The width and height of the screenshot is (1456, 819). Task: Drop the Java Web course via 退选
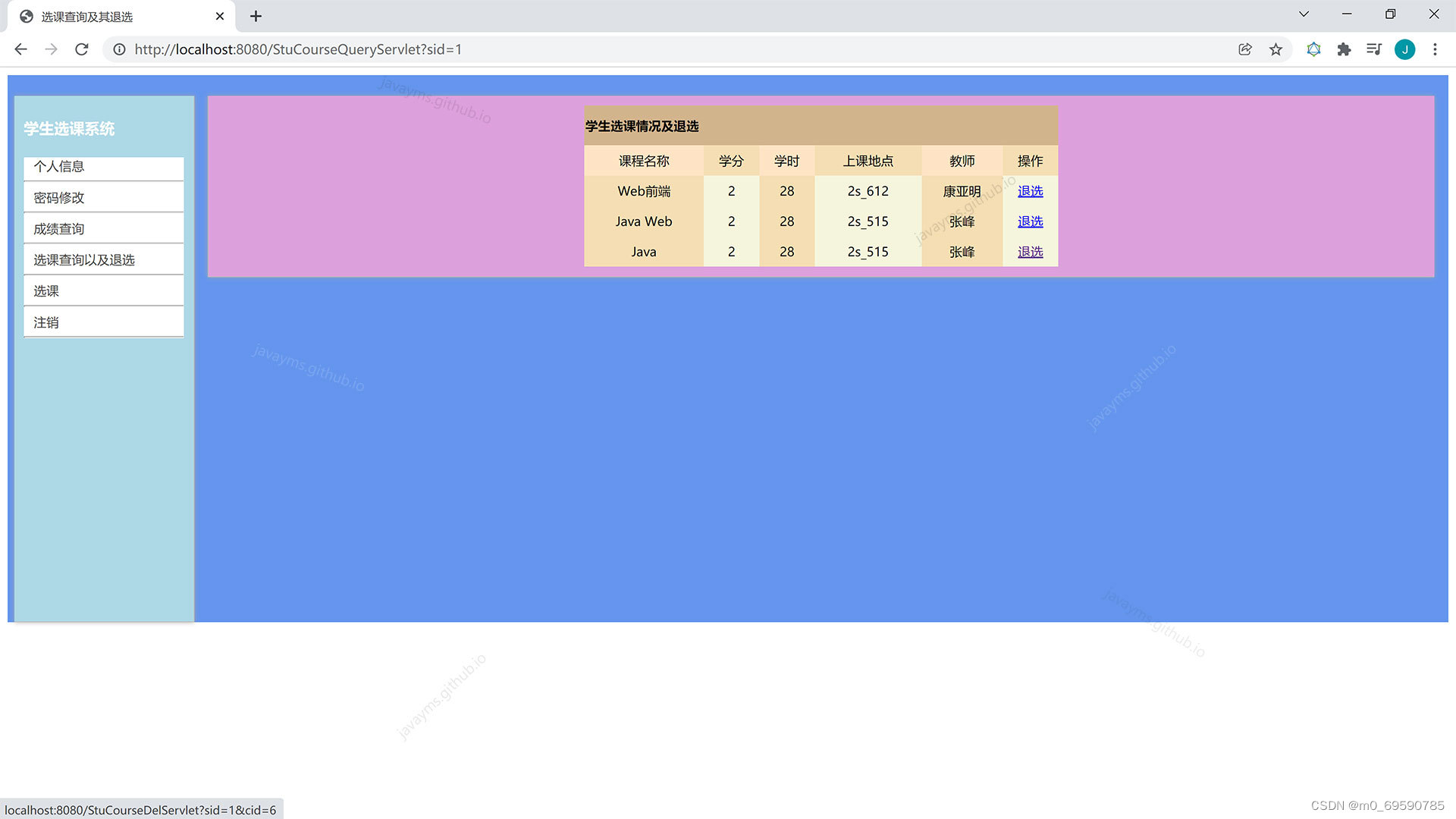(1030, 221)
